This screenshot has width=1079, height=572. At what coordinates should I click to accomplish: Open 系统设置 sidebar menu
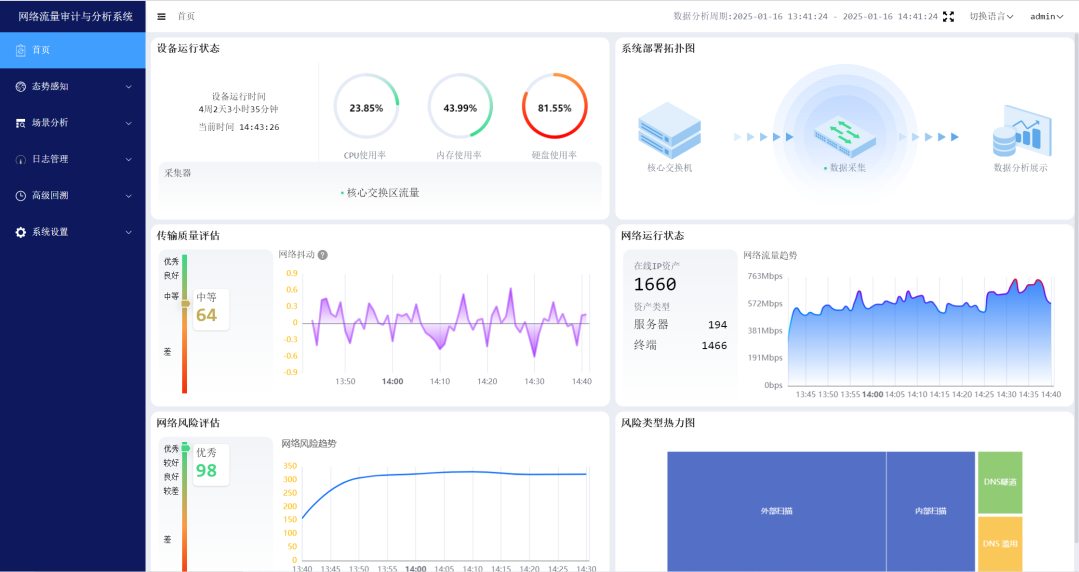point(73,232)
